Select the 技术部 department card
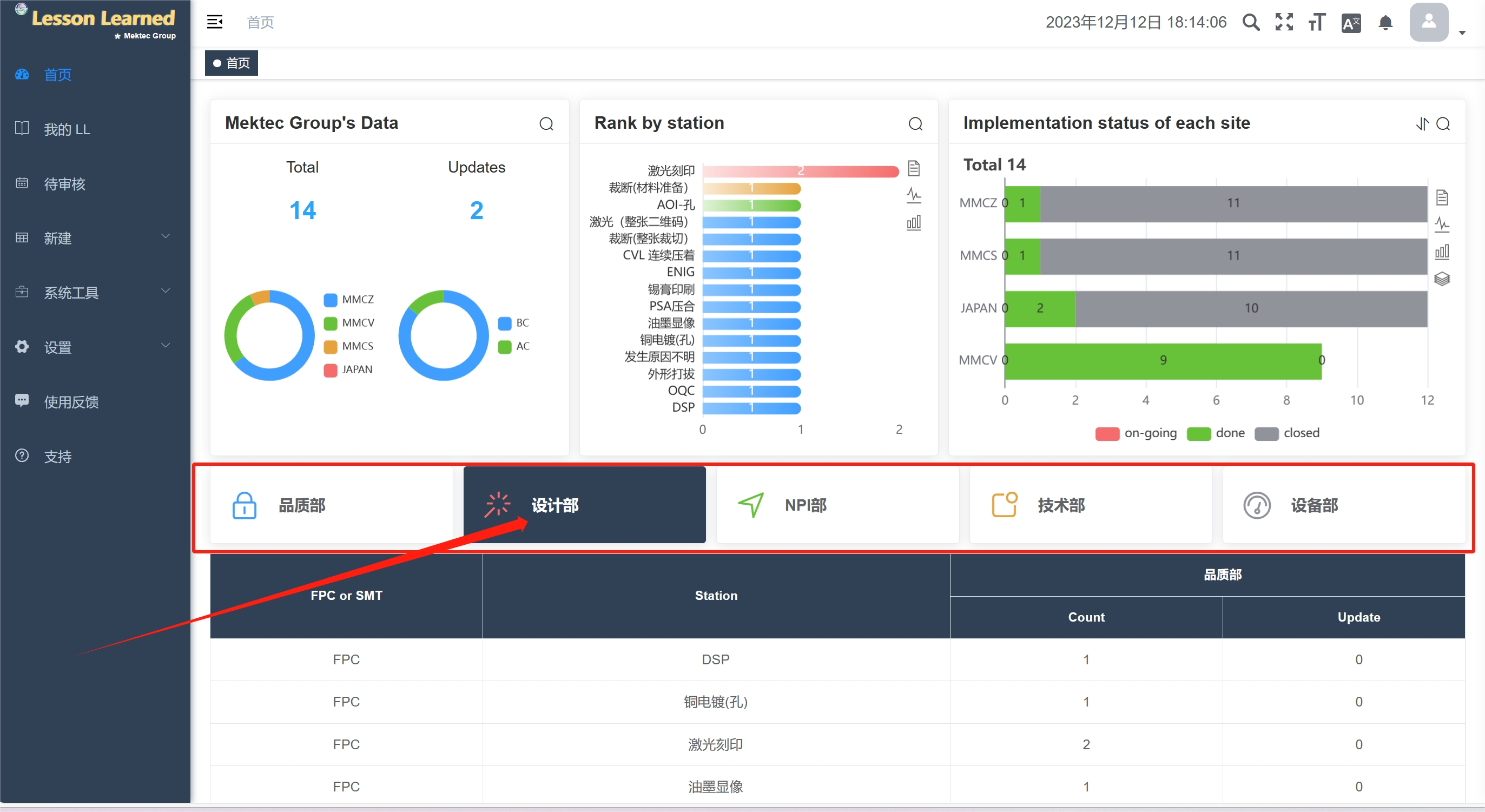The image size is (1485, 812). pos(1091,505)
